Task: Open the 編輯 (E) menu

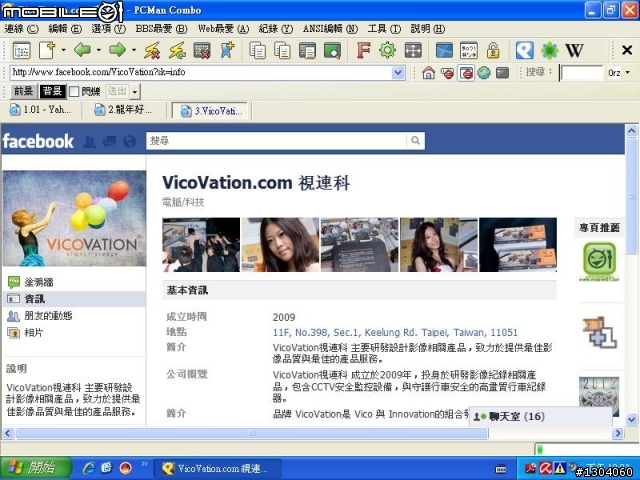Action: [65, 29]
